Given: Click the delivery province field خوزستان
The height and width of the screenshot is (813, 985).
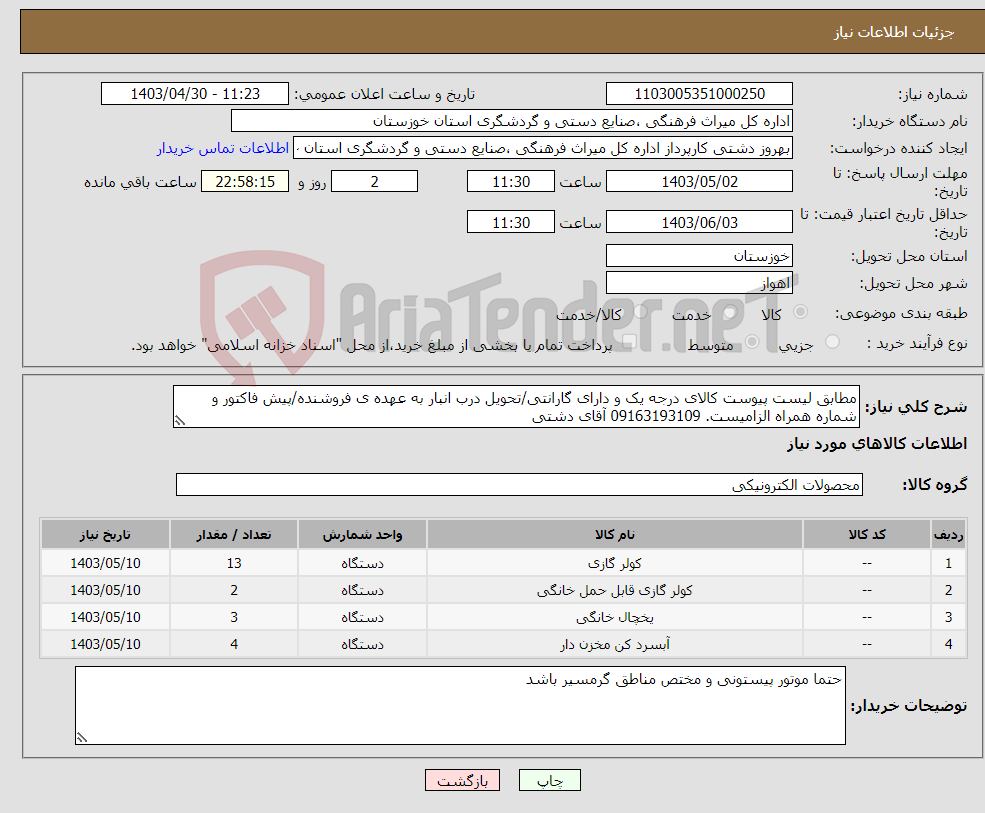Looking at the screenshot, I should click(x=699, y=256).
